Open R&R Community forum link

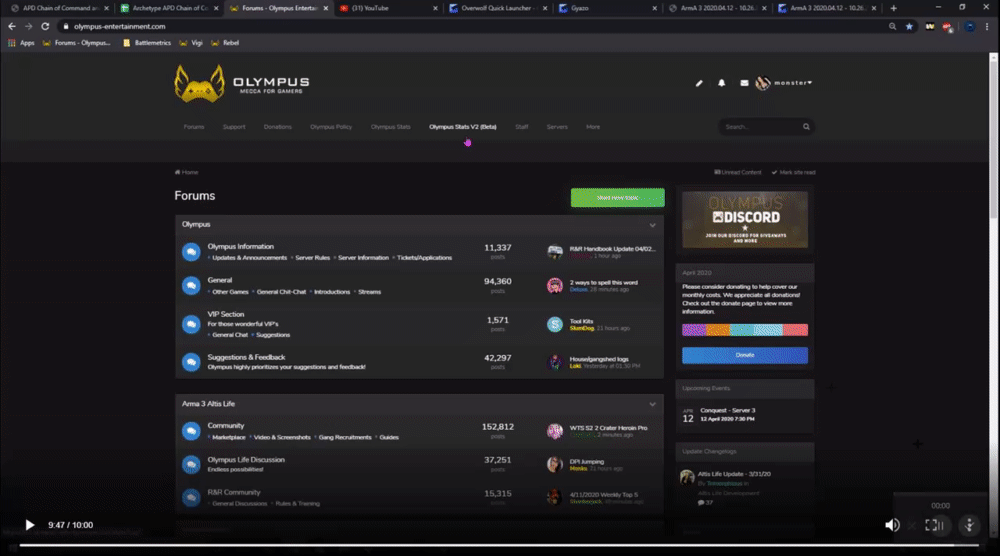pyautogui.click(x=233, y=492)
